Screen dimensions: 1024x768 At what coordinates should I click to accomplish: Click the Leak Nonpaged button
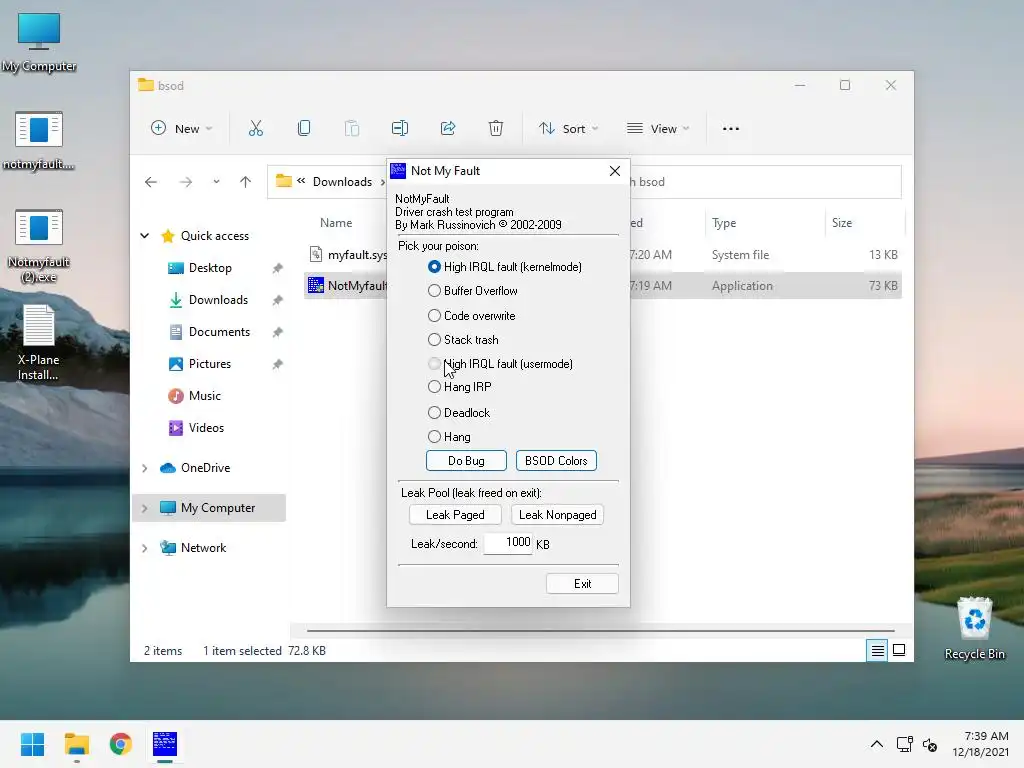pos(558,515)
